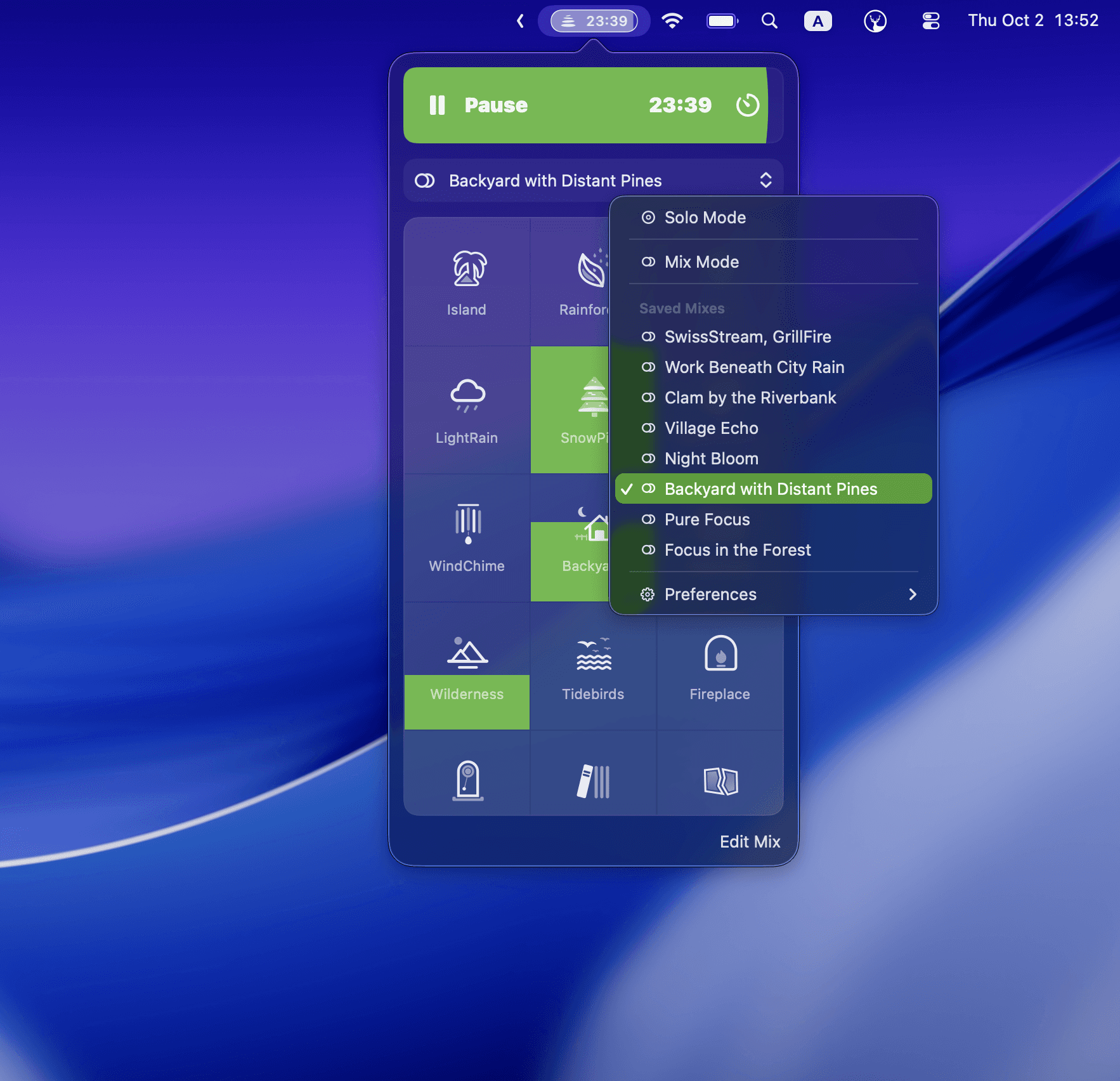Open the Backyard with Distant Pines mix selector
This screenshot has width=1120, height=1081.
(x=594, y=181)
